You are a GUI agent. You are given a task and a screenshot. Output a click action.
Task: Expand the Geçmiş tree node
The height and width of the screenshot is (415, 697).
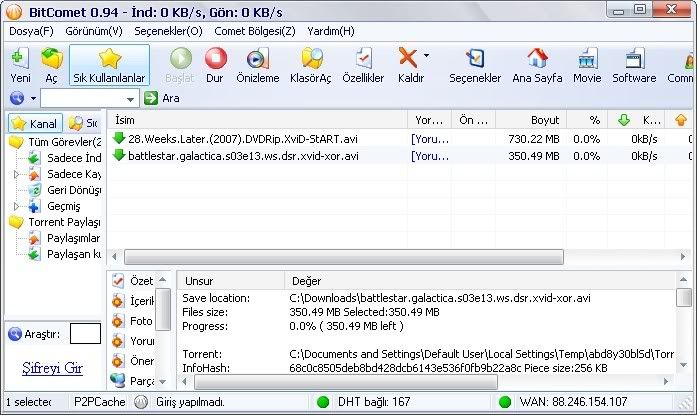point(16,206)
